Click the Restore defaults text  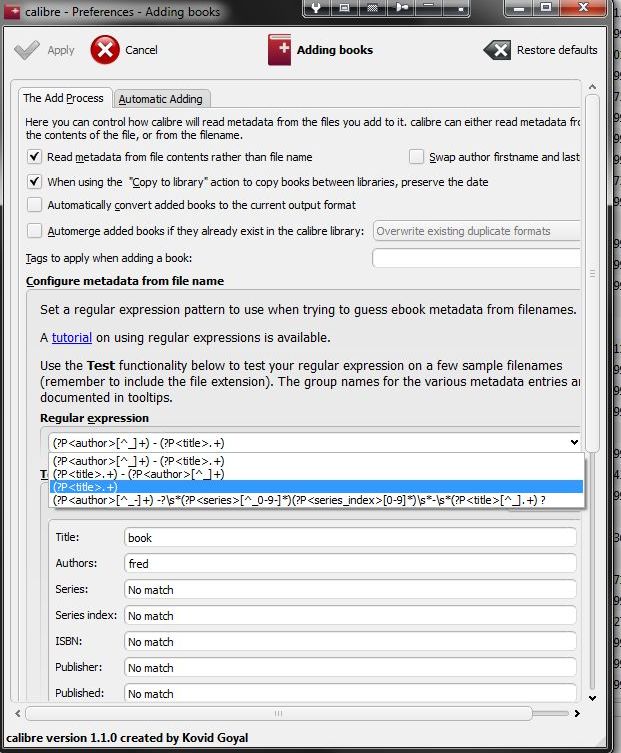point(557,50)
